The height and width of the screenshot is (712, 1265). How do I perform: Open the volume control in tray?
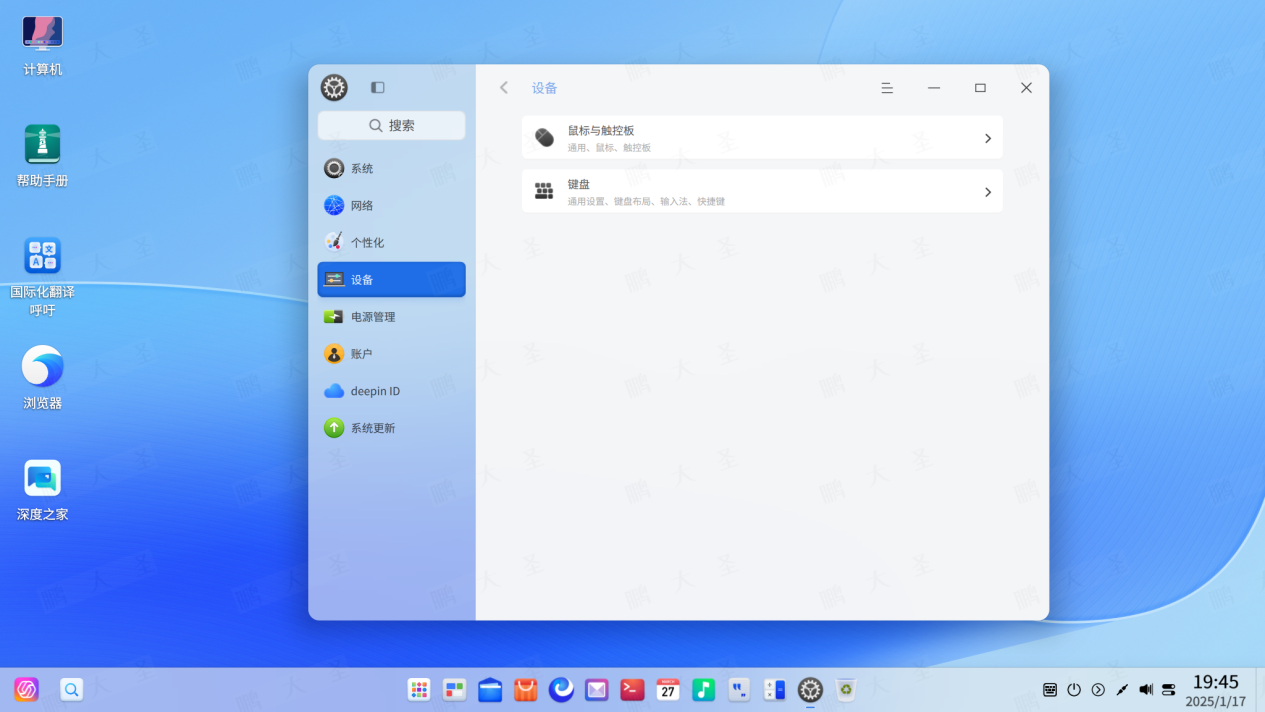point(1146,689)
